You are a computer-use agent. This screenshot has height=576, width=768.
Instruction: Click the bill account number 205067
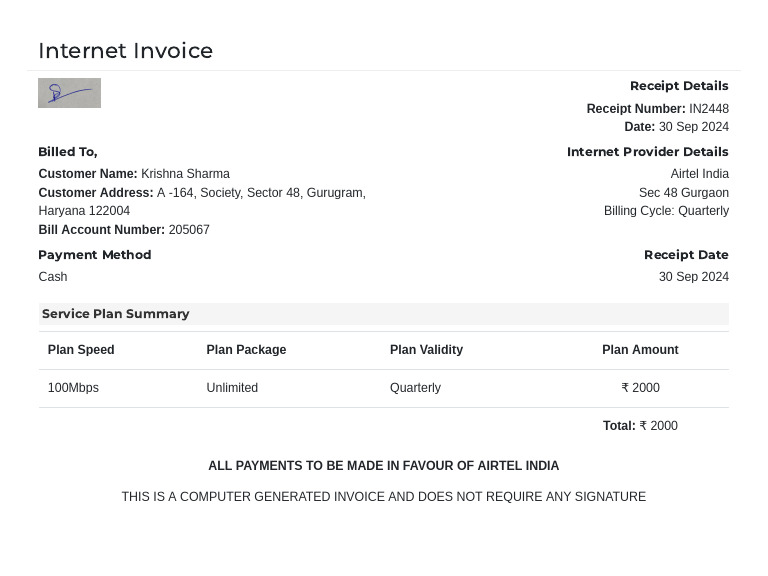tap(189, 230)
